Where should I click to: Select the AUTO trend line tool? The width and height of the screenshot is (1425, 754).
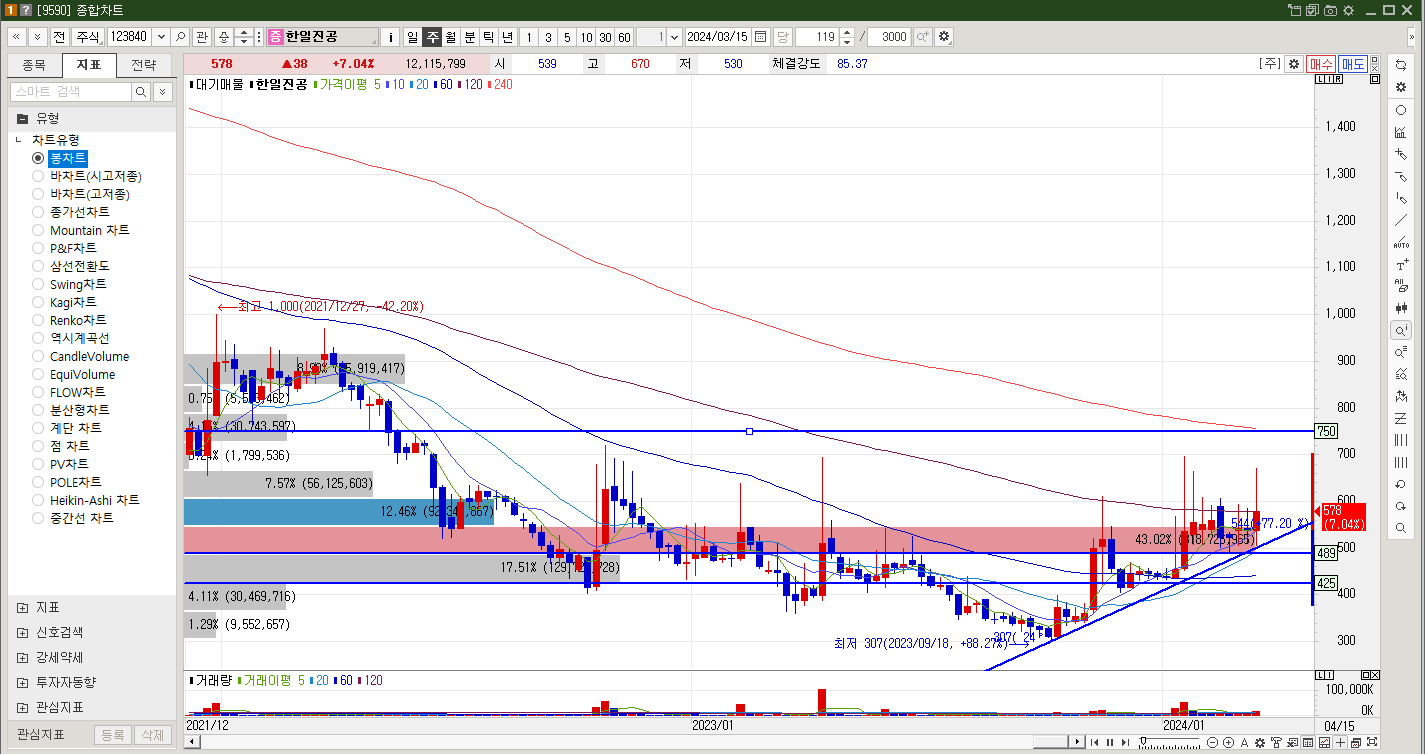click(1401, 242)
